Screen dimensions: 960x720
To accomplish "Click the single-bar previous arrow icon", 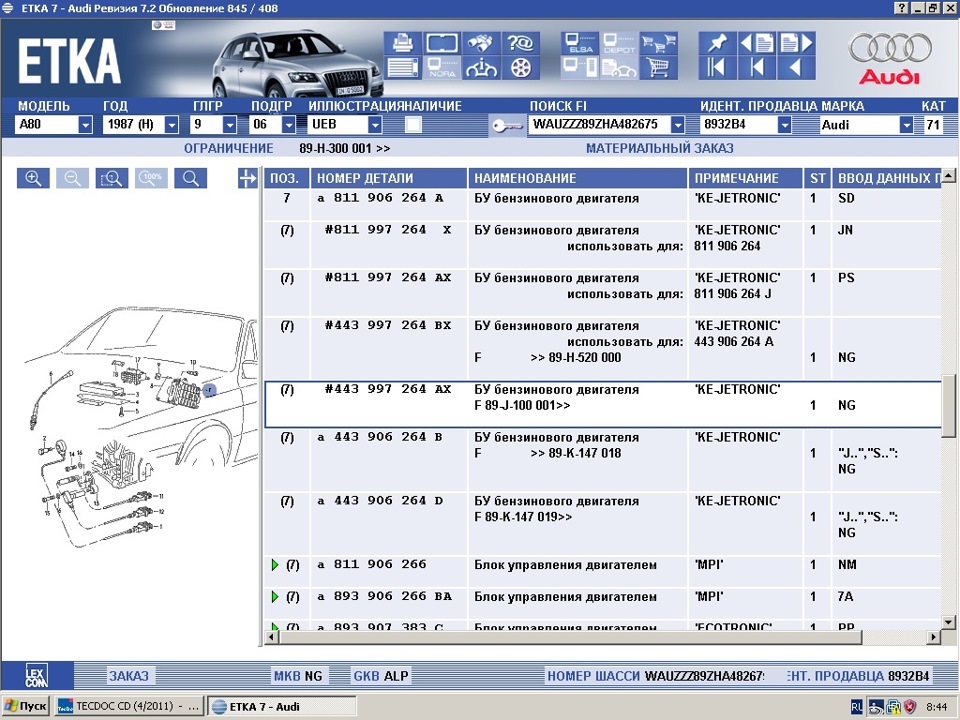I will [x=757, y=68].
